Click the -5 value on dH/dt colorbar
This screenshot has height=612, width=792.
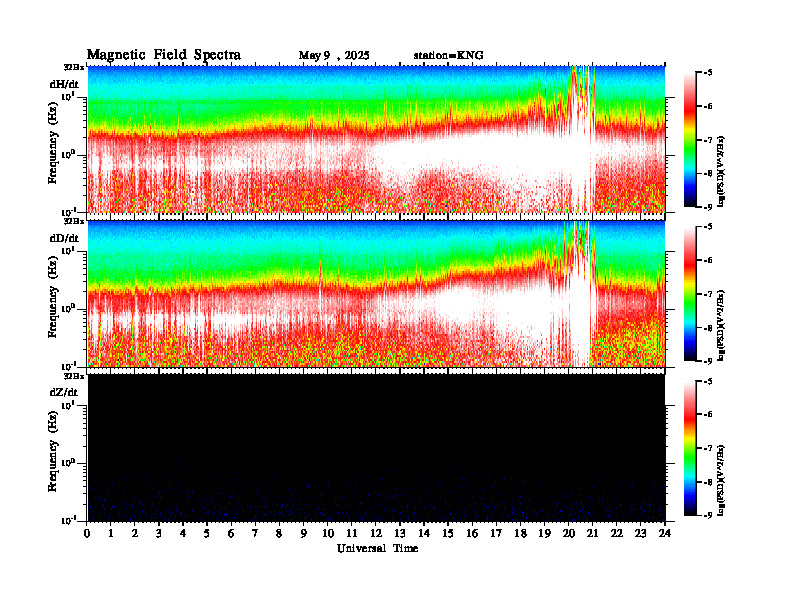(x=708, y=73)
